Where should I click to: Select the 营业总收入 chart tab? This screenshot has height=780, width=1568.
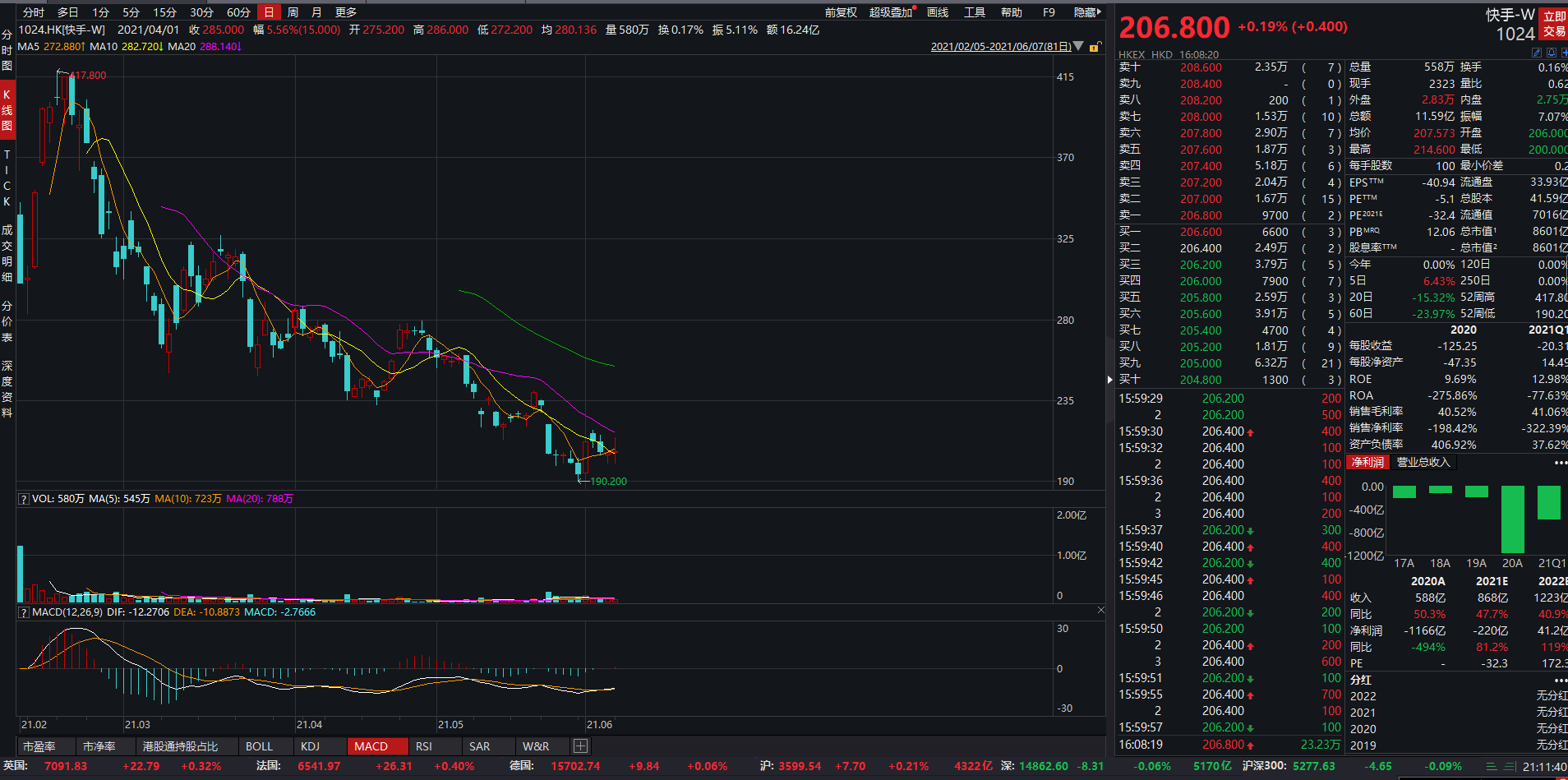(1423, 463)
